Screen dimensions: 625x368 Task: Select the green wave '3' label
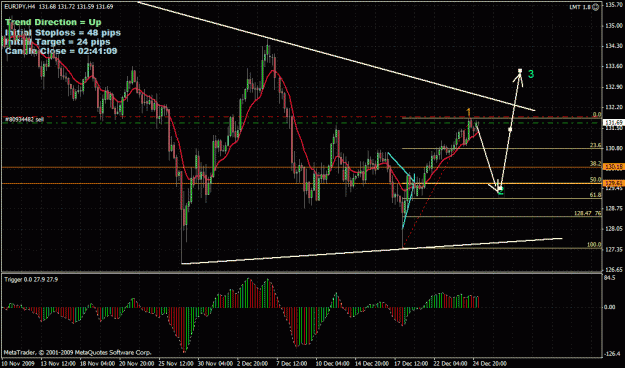click(531, 74)
